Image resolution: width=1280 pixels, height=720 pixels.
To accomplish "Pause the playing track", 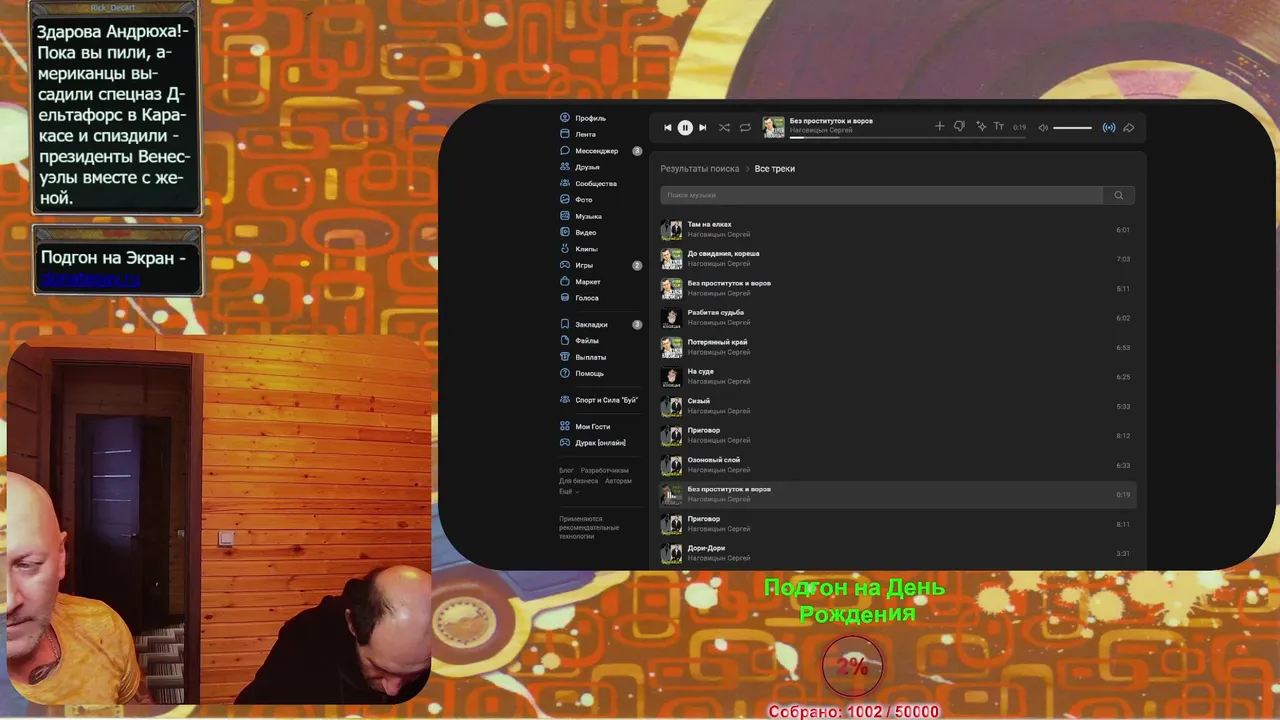I will click(685, 127).
